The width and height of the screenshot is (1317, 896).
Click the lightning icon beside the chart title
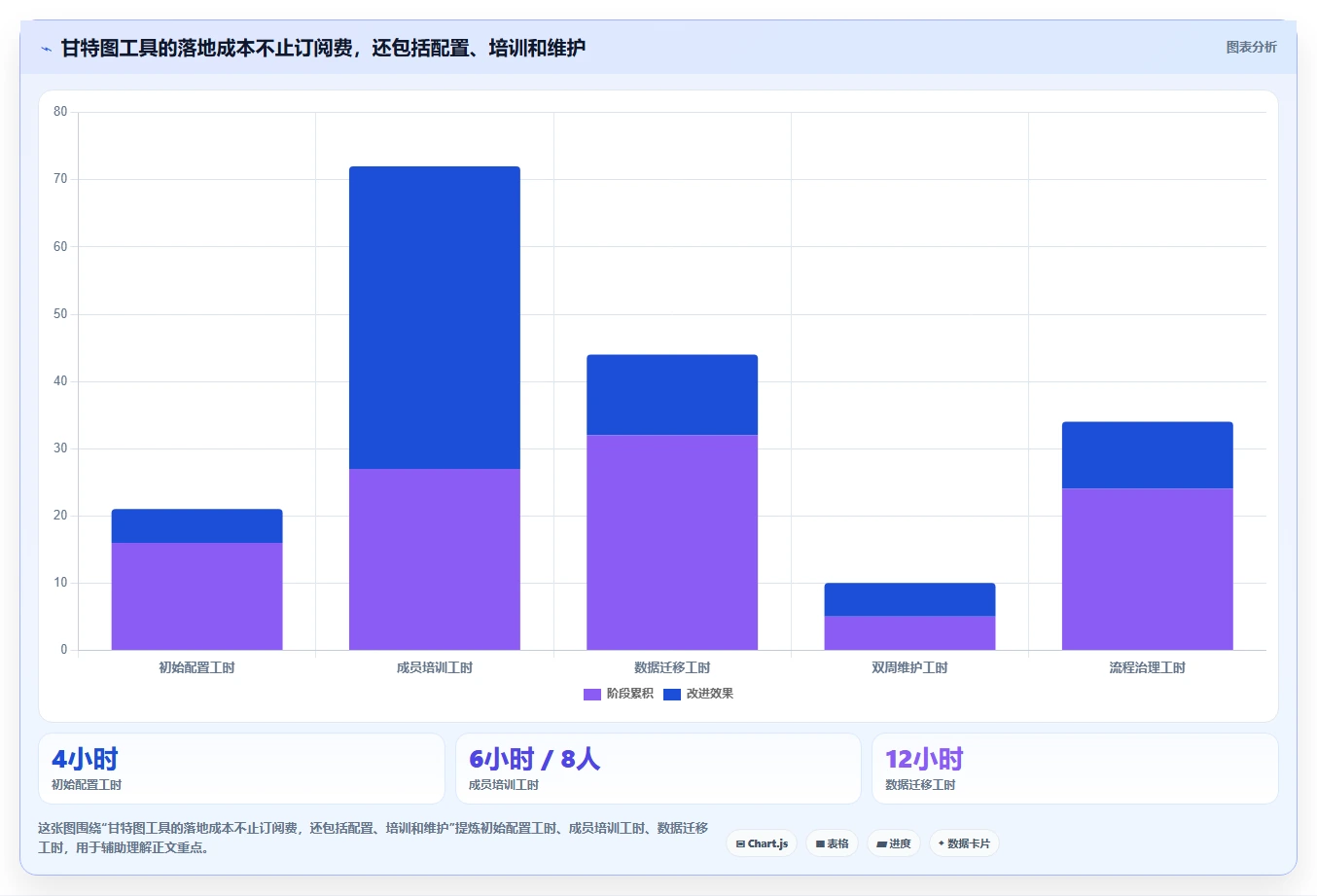tap(46, 49)
